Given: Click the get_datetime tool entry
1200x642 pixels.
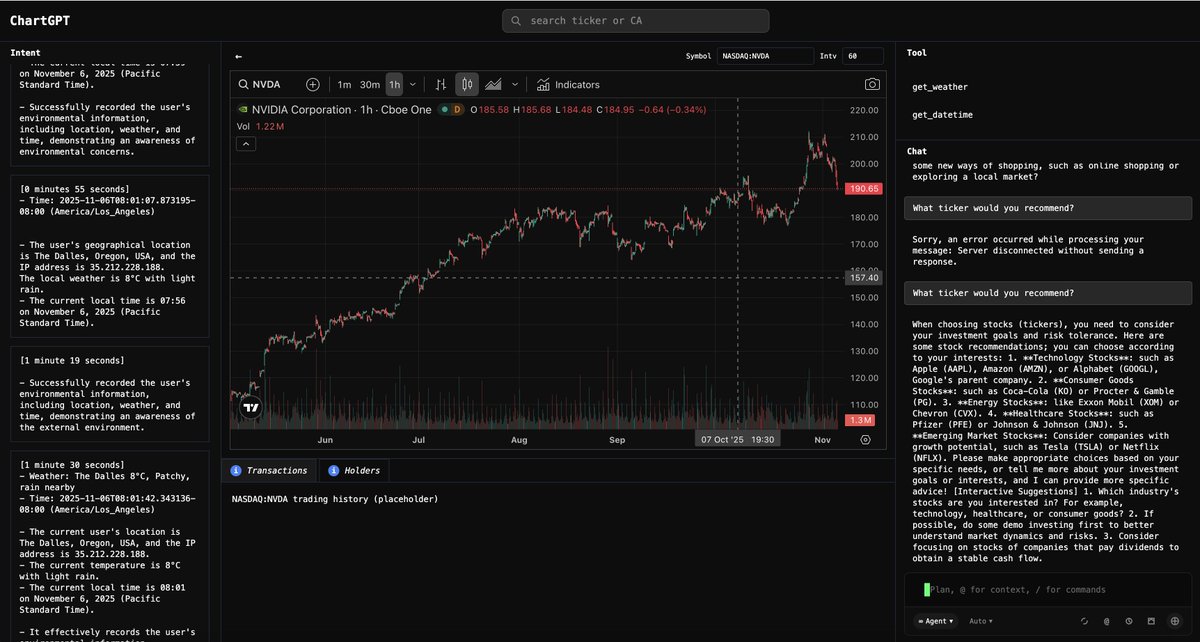Looking at the screenshot, I should tap(943, 115).
